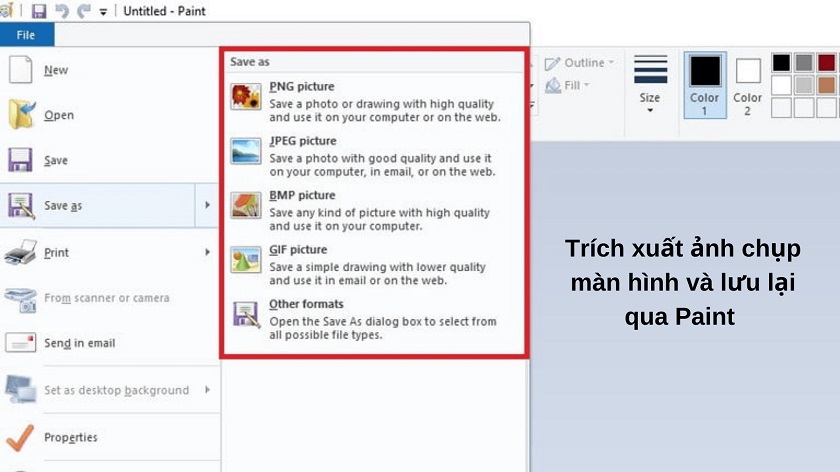The height and width of the screenshot is (472, 840).
Task: Save as JPEG picture
Action: [x=373, y=156]
